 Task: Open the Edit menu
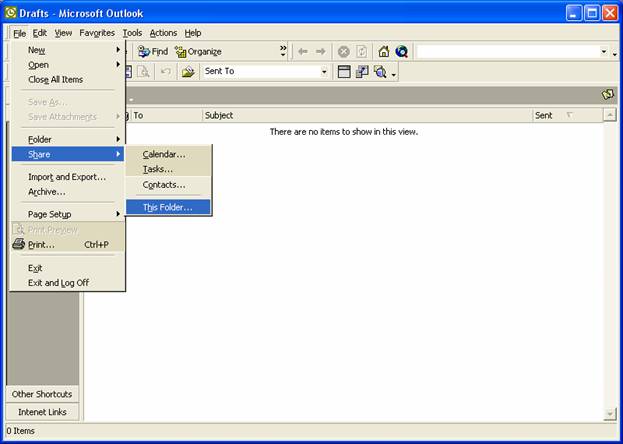tap(40, 33)
